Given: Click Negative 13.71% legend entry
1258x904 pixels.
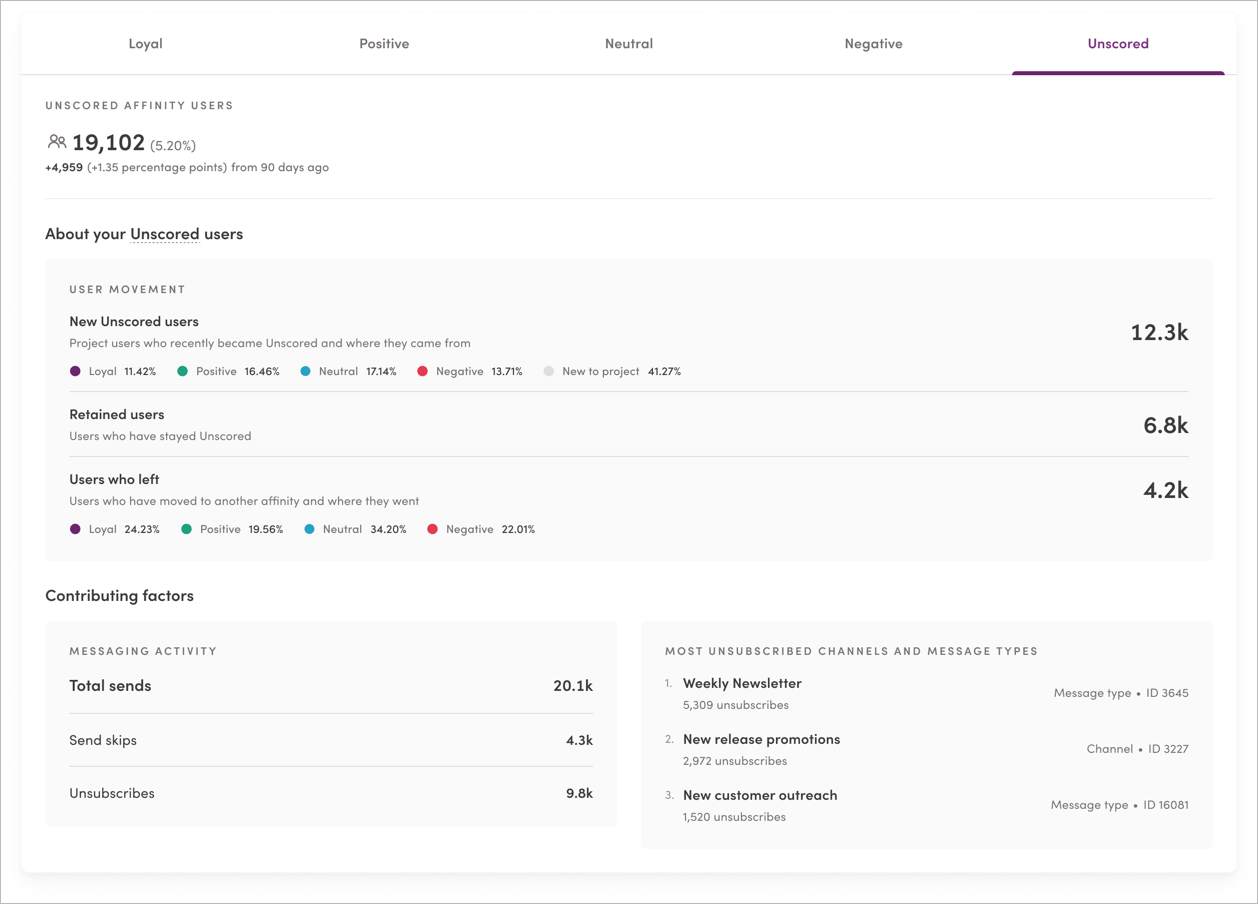Looking at the screenshot, I should [469, 371].
